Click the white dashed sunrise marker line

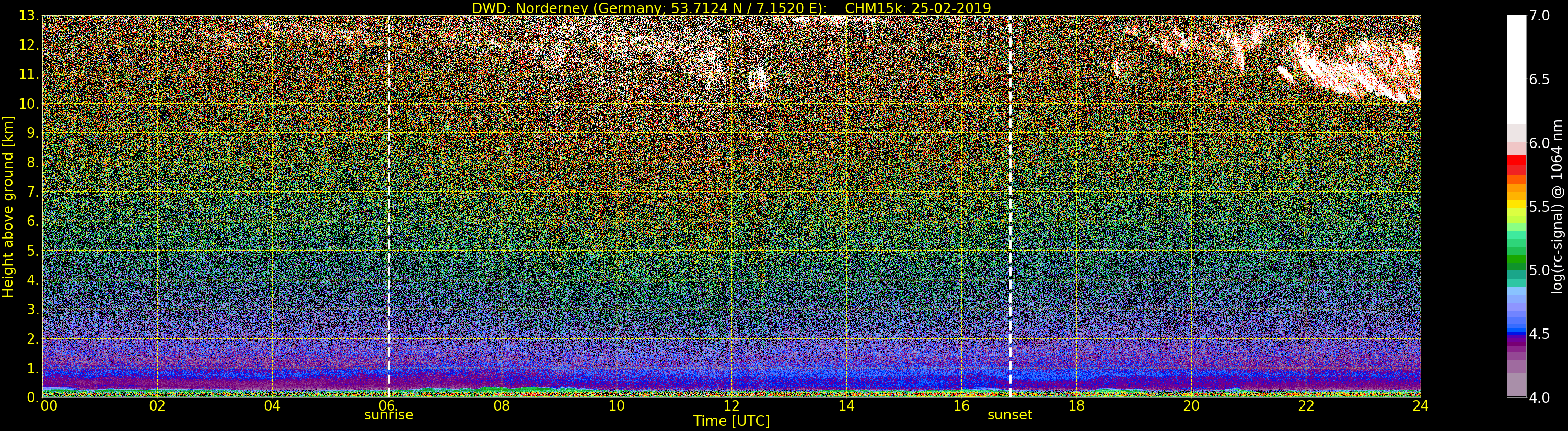pyautogui.click(x=388, y=206)
